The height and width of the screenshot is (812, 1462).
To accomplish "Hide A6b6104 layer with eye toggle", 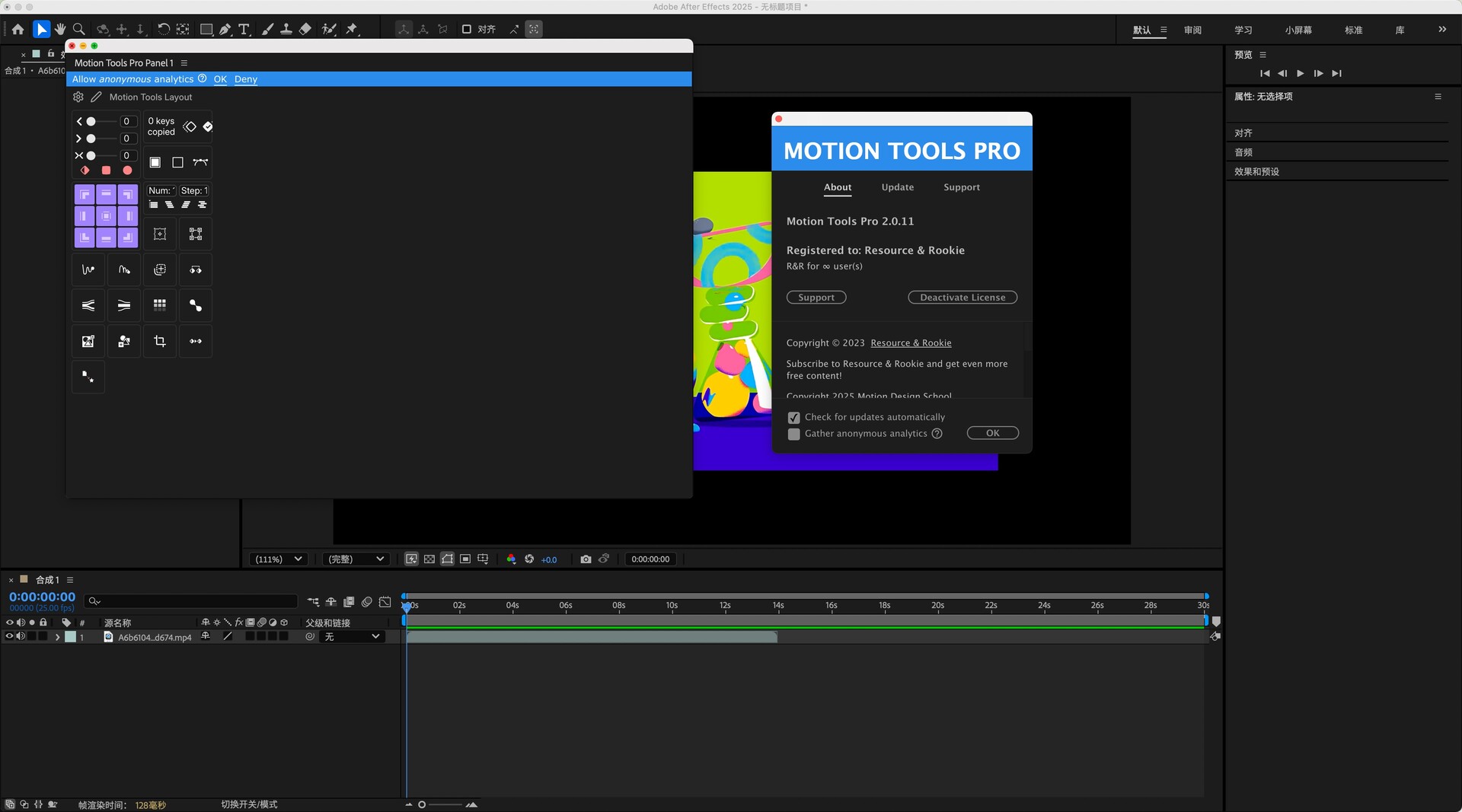I will point(9,636).
